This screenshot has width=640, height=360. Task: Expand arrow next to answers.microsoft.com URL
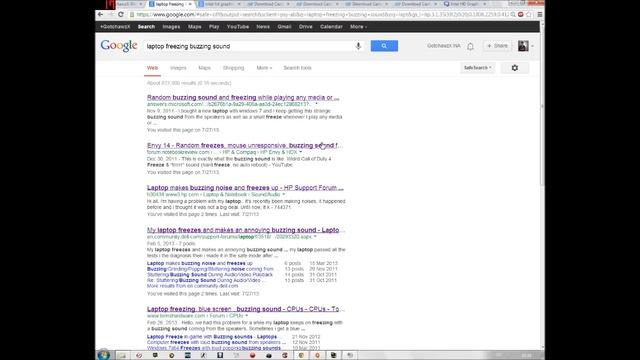tap(316, 104)
